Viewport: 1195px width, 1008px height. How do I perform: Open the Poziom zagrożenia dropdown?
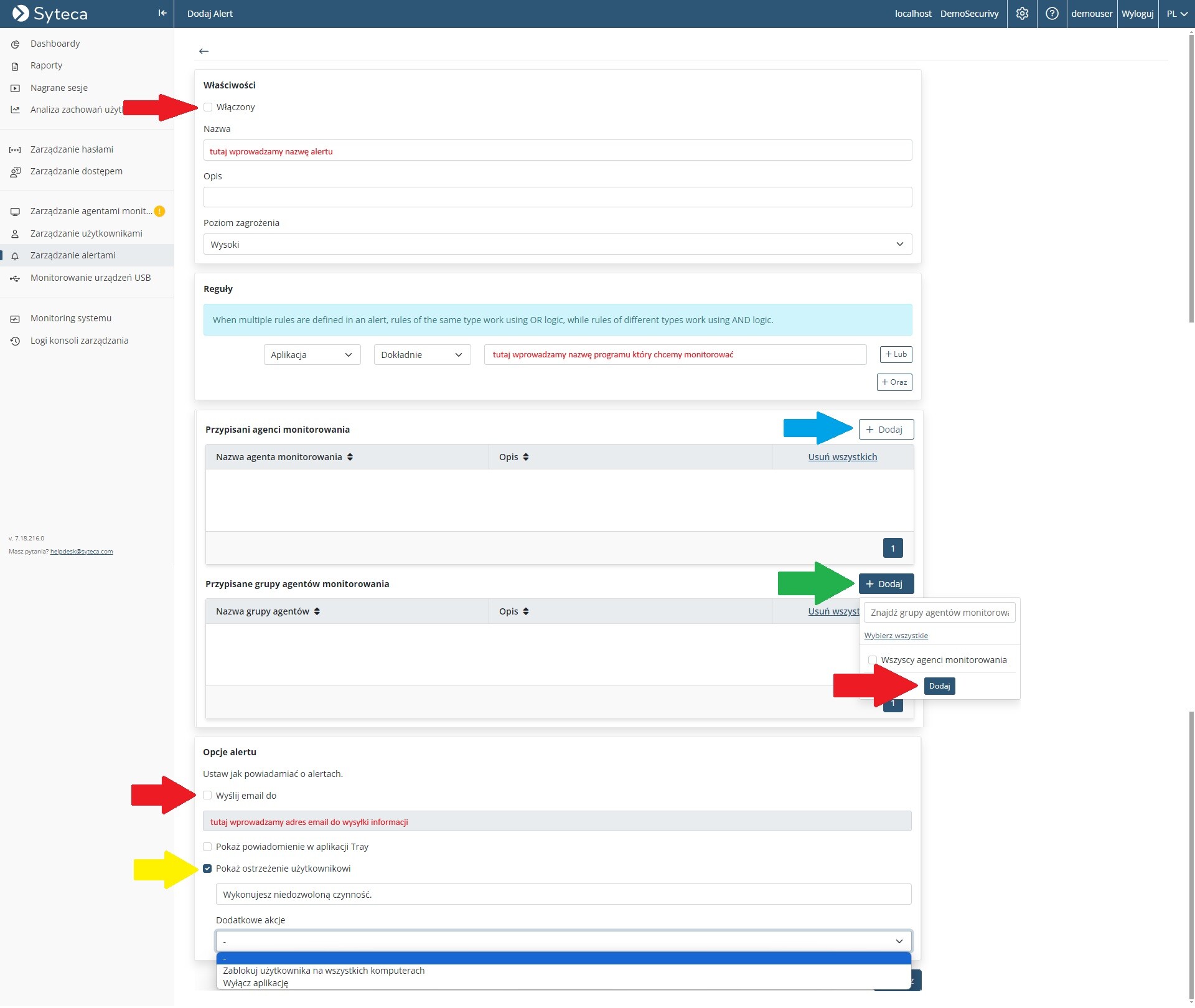(x=557, y=245)
